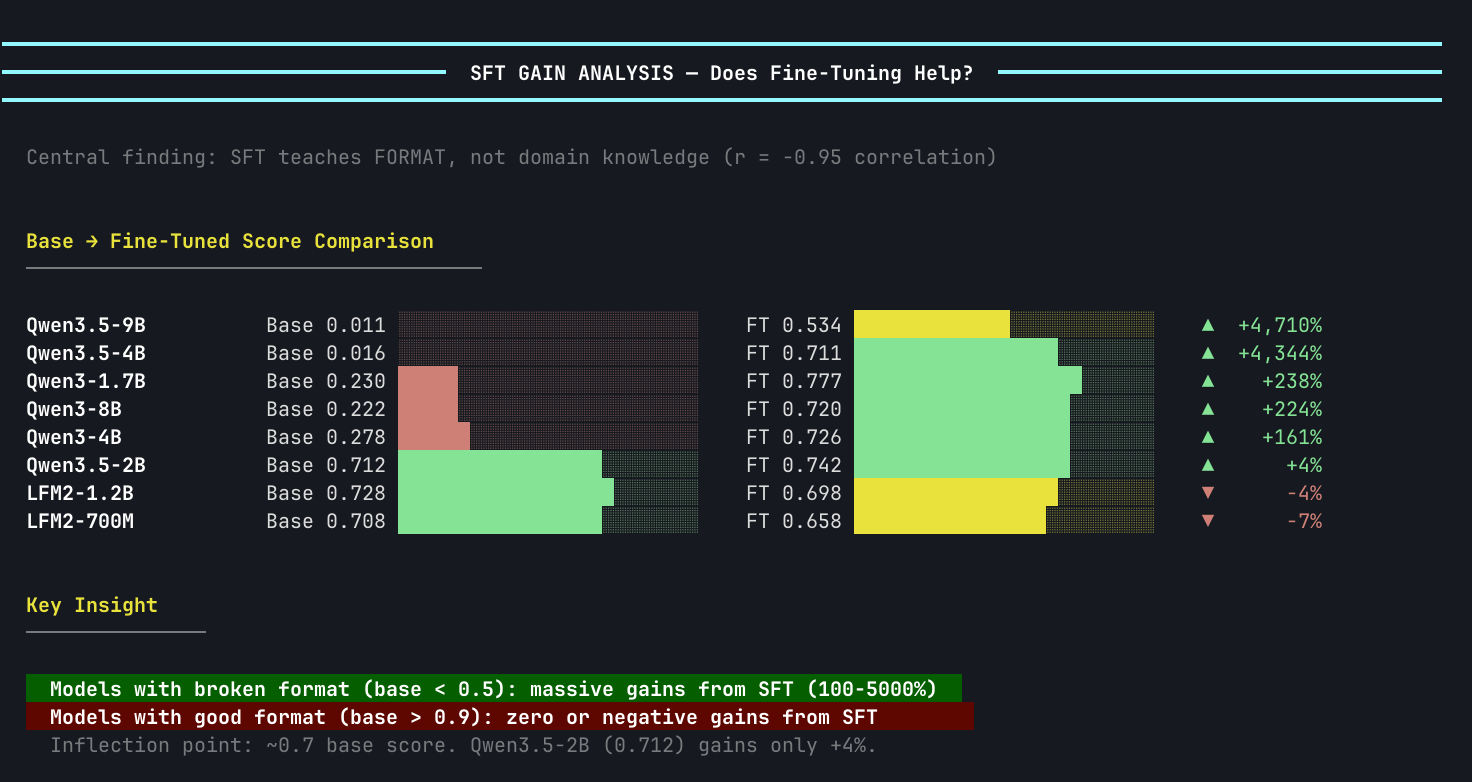
Task: Click the up arrow beside Qwen3-4B's gain
Action: click(x=1208, y=437)
